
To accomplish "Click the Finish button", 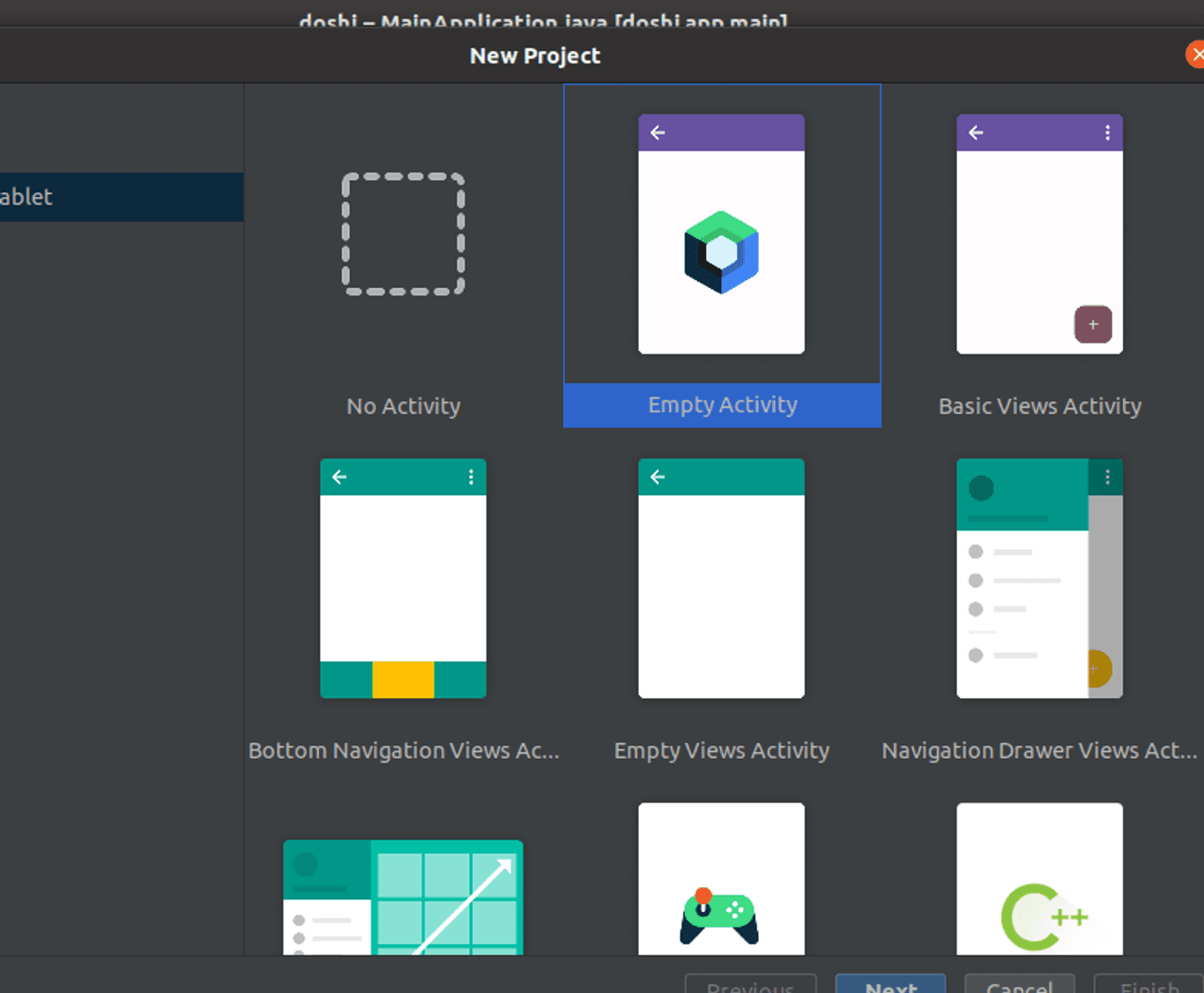I will (x=1148, y=984).
